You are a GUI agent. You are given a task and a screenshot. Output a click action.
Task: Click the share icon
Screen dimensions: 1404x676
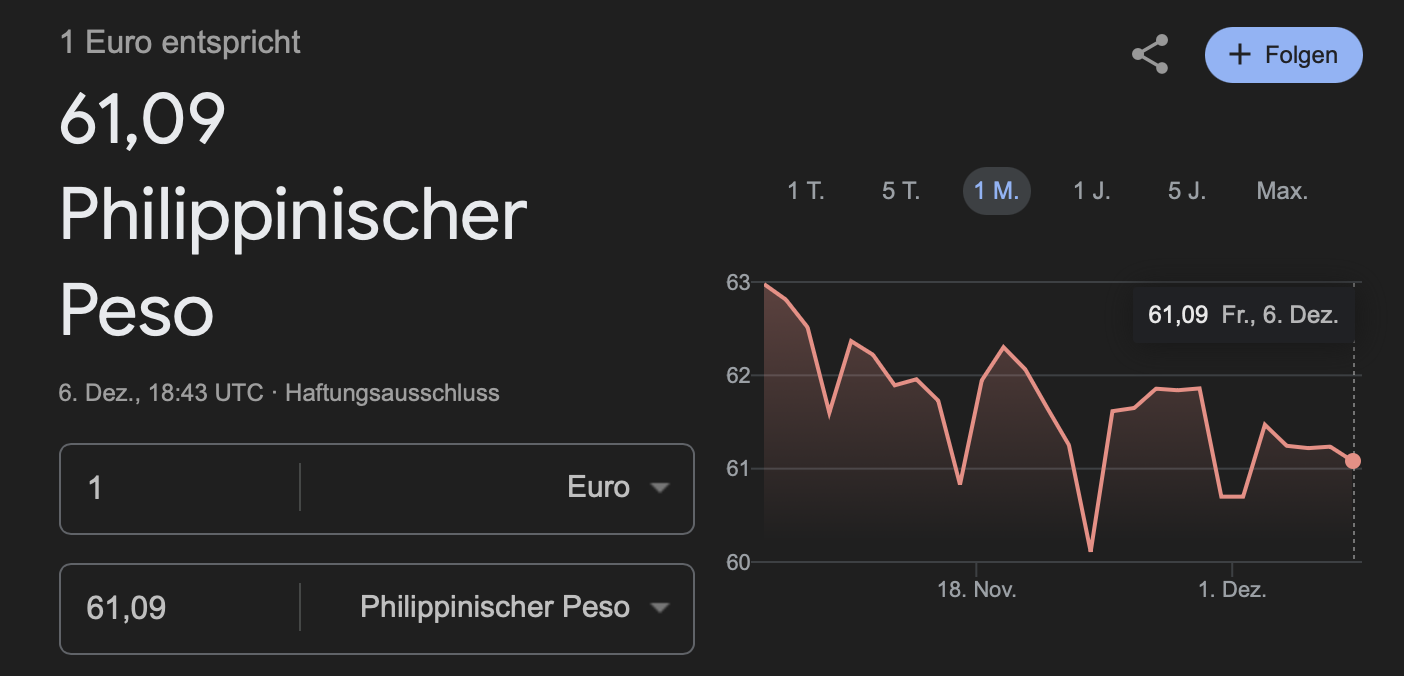pos(1150,55)
